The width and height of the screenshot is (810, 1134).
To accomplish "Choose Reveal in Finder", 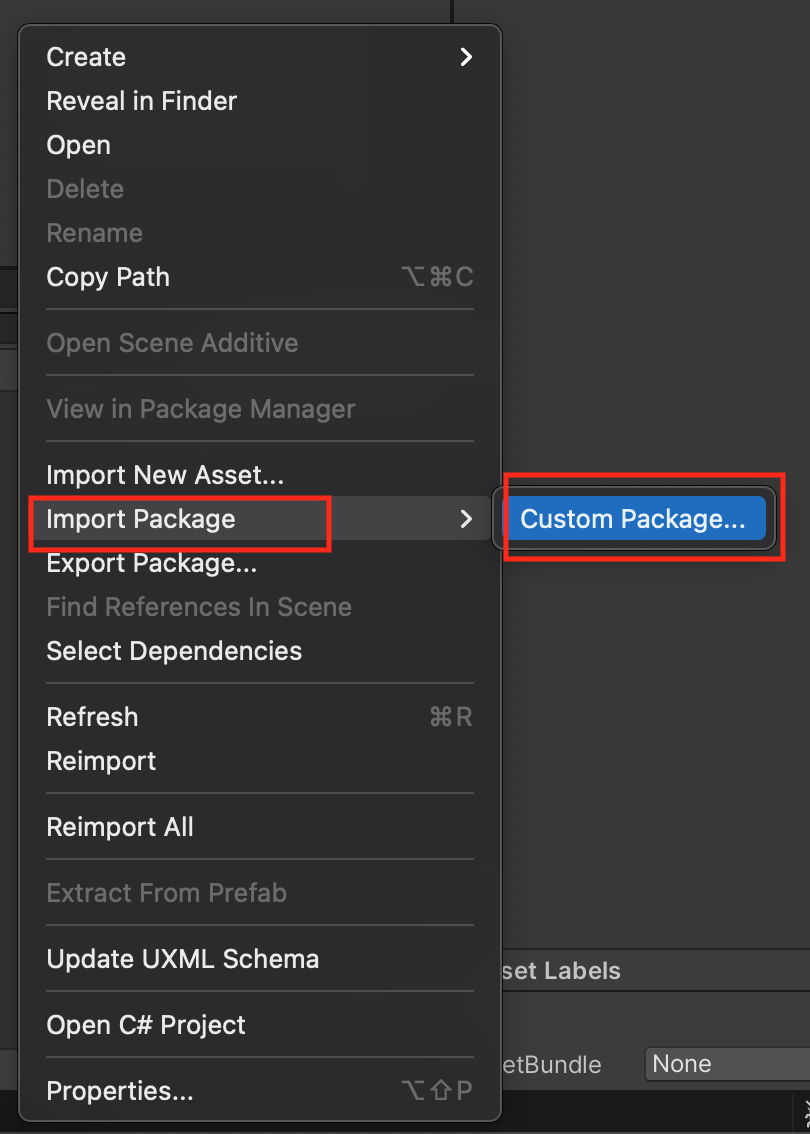I will tap(141, 101).
